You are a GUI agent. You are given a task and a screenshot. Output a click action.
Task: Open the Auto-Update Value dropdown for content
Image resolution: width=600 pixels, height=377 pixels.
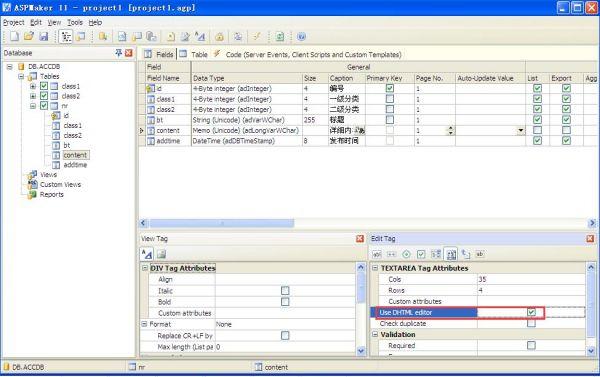pyautogui.click(x=520, y=131)
